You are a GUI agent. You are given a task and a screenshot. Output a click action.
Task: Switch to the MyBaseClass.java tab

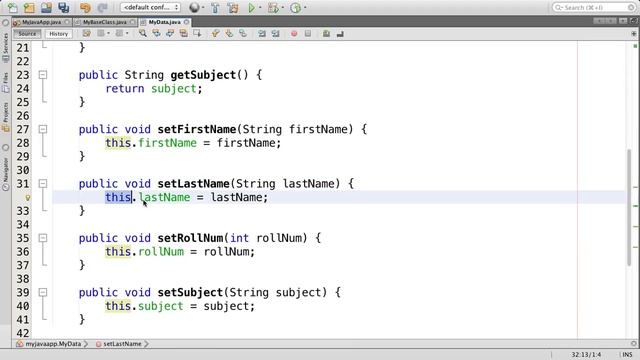104,22
